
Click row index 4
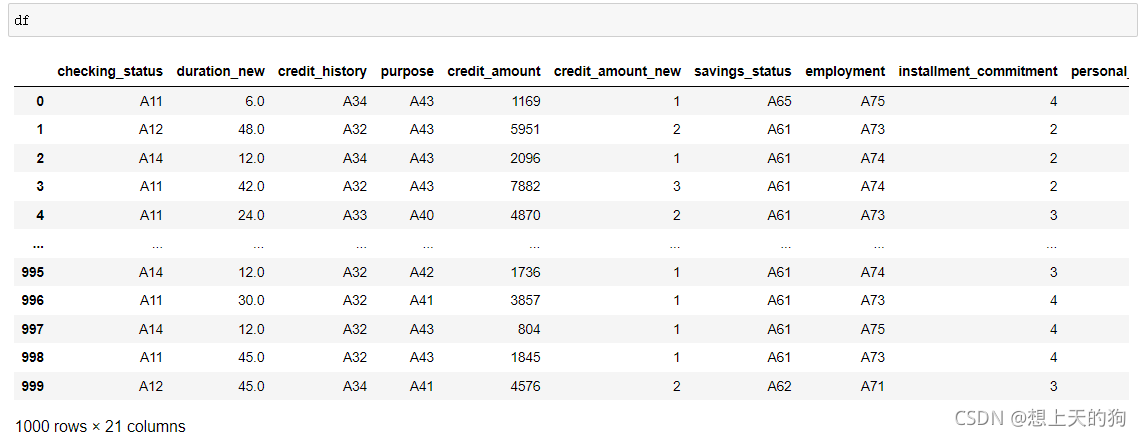(x=40, y=215)
